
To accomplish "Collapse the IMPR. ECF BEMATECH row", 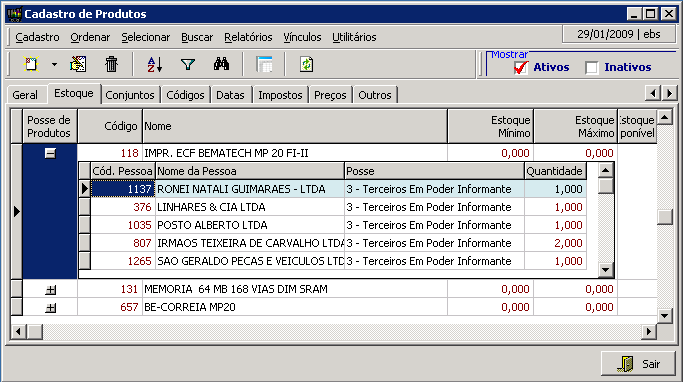I will click(51, 153).
